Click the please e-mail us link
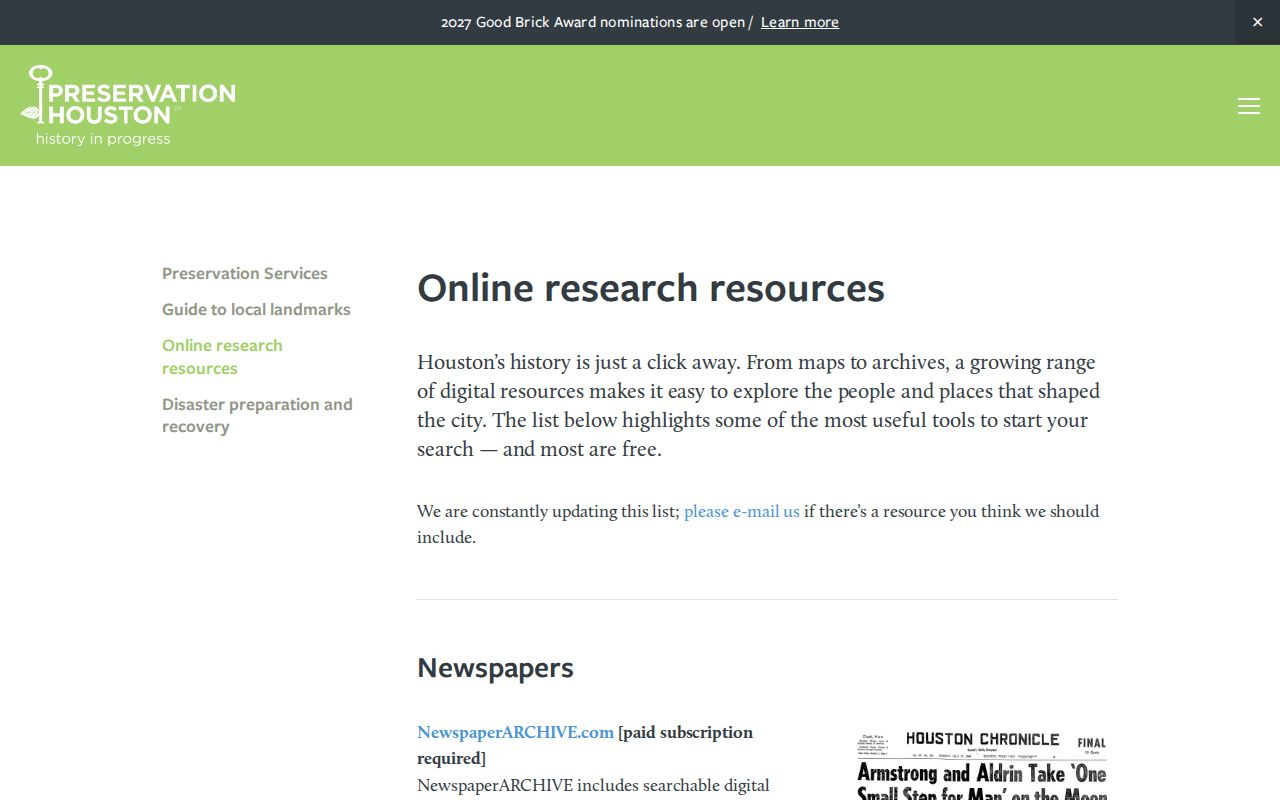This screenshot has width=1280, height=800. [742, 511]
